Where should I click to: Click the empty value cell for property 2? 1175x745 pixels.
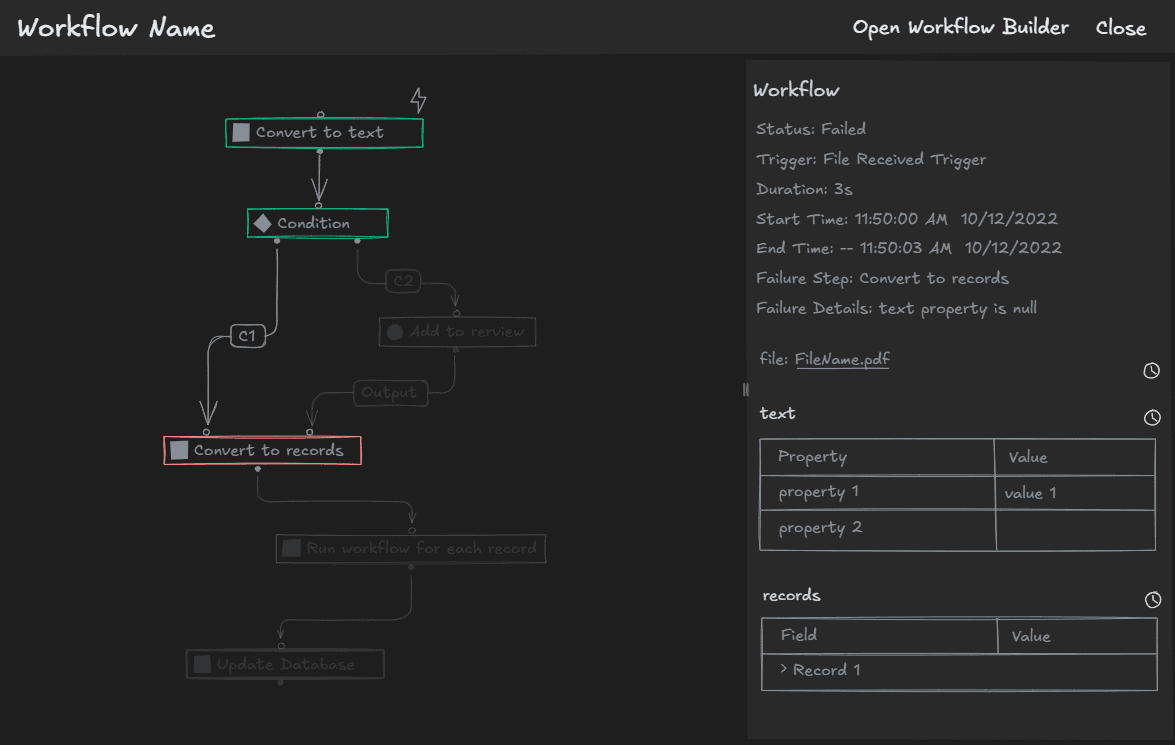[1074, 528]
